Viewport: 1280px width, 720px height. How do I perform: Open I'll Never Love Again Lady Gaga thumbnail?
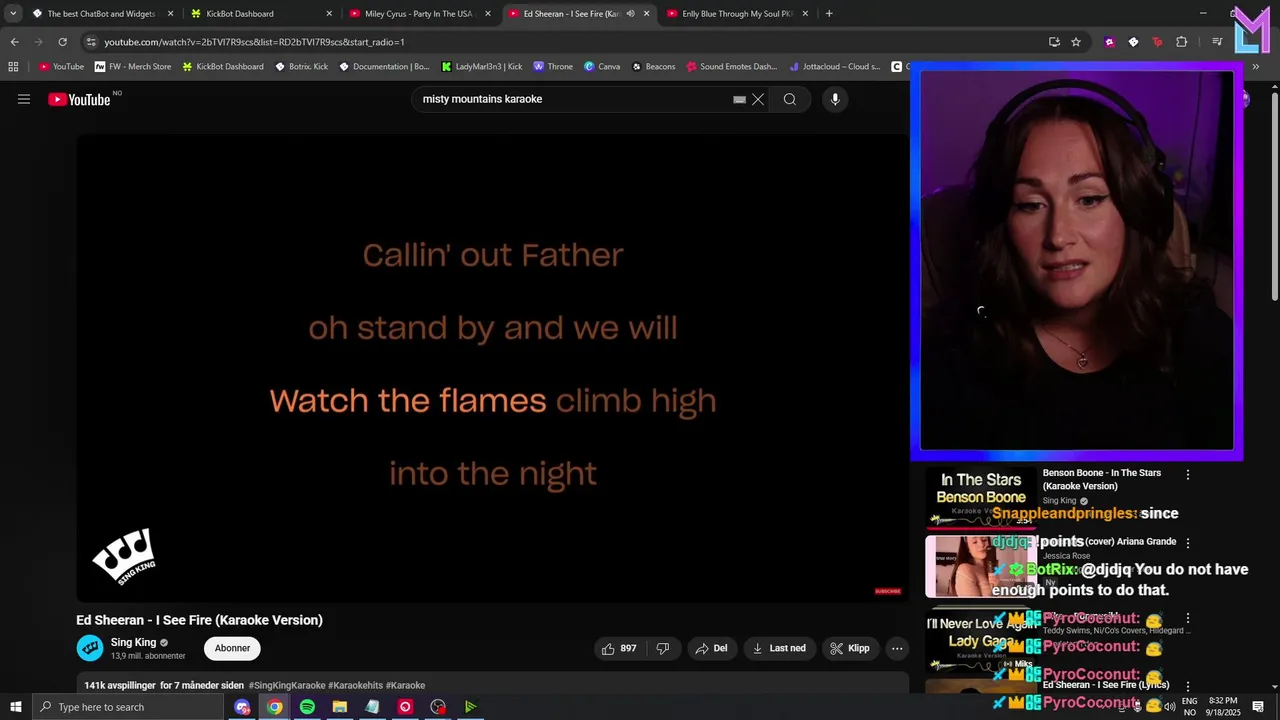click(x=980, y=640)
